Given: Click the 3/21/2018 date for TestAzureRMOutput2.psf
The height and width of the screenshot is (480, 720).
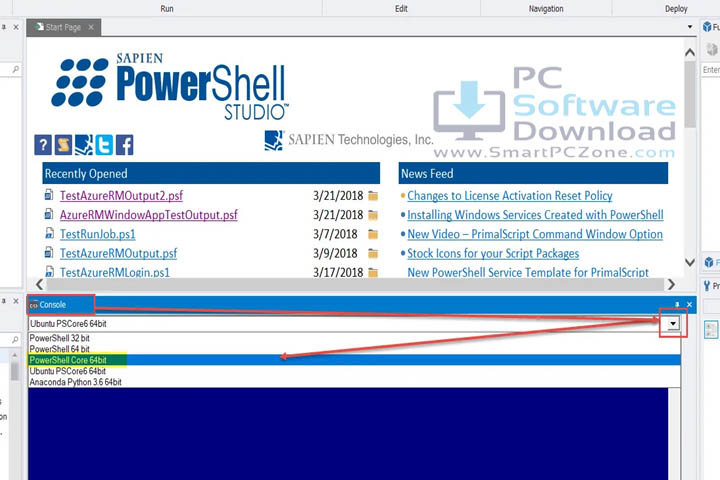Looking at the screenshot, I should pyautogui.click(x=338, y=196).
